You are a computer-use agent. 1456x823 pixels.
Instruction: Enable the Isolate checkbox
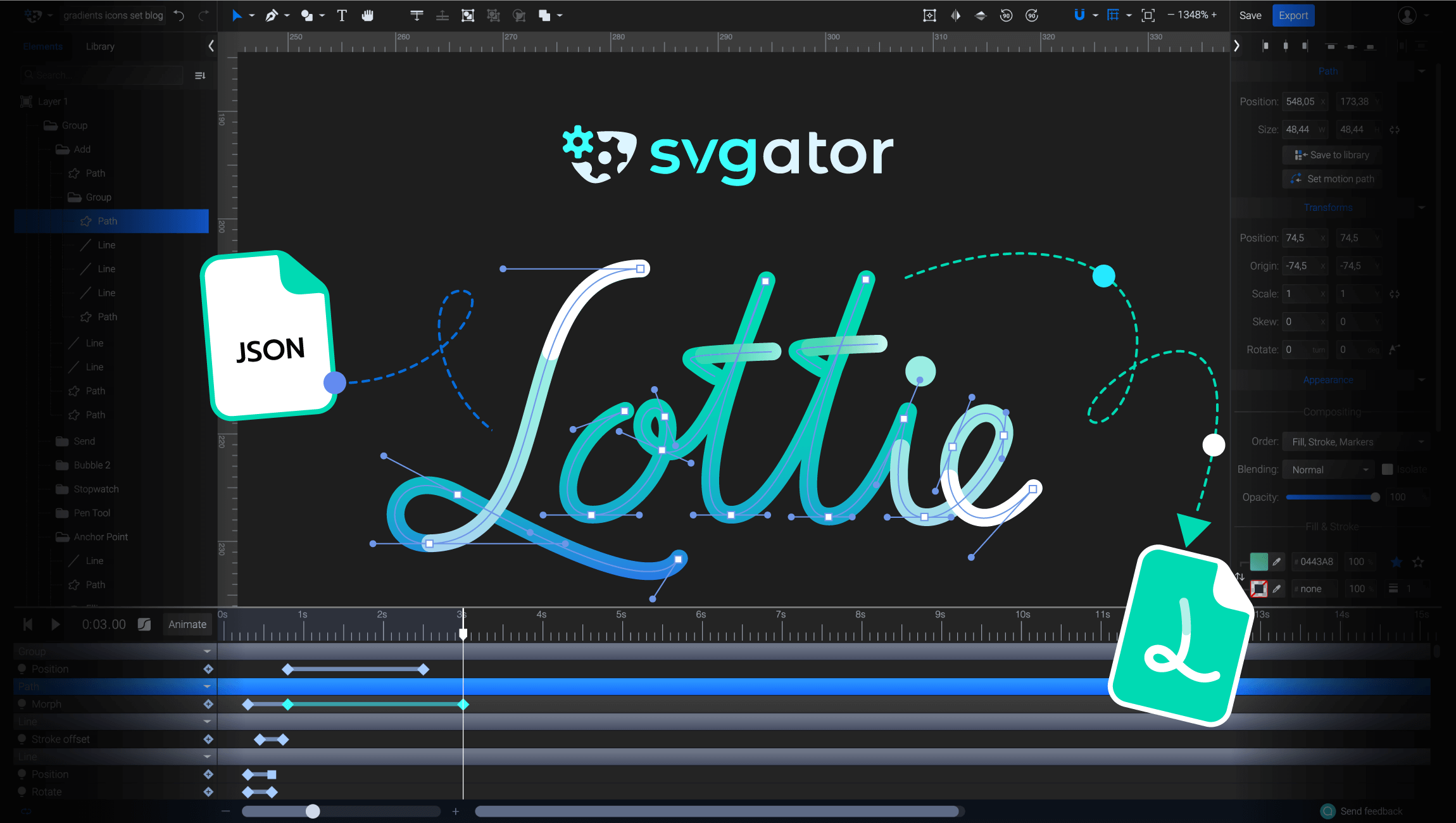click(1387, 469)
